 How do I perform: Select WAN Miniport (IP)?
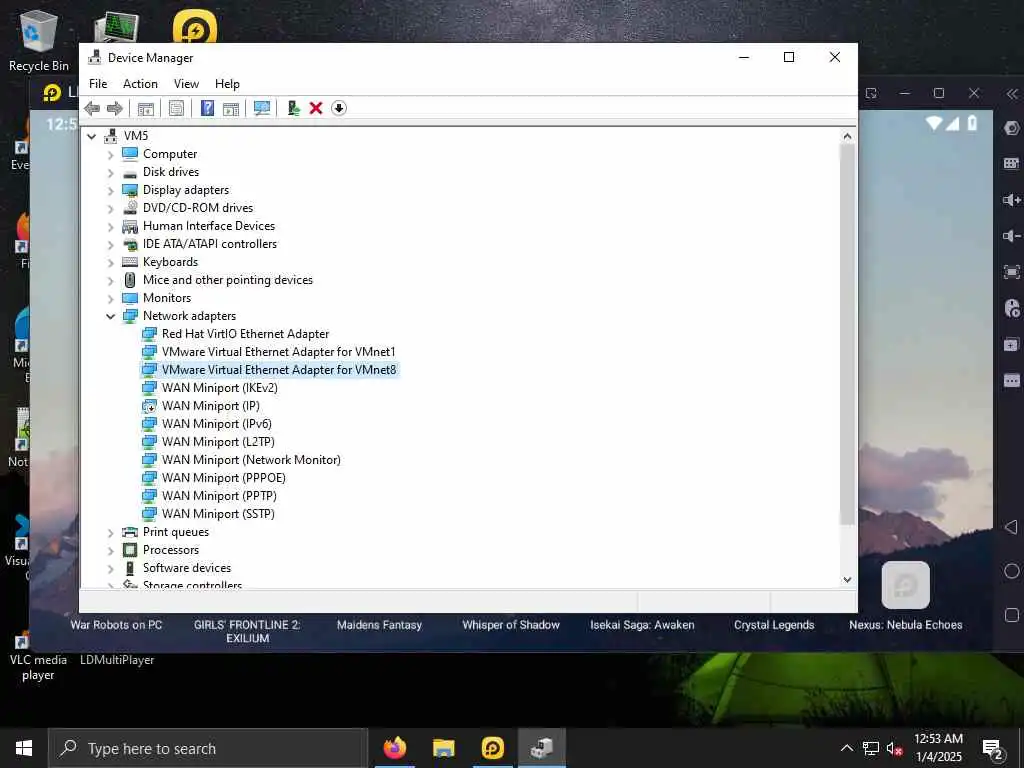[x=211, y=406]
